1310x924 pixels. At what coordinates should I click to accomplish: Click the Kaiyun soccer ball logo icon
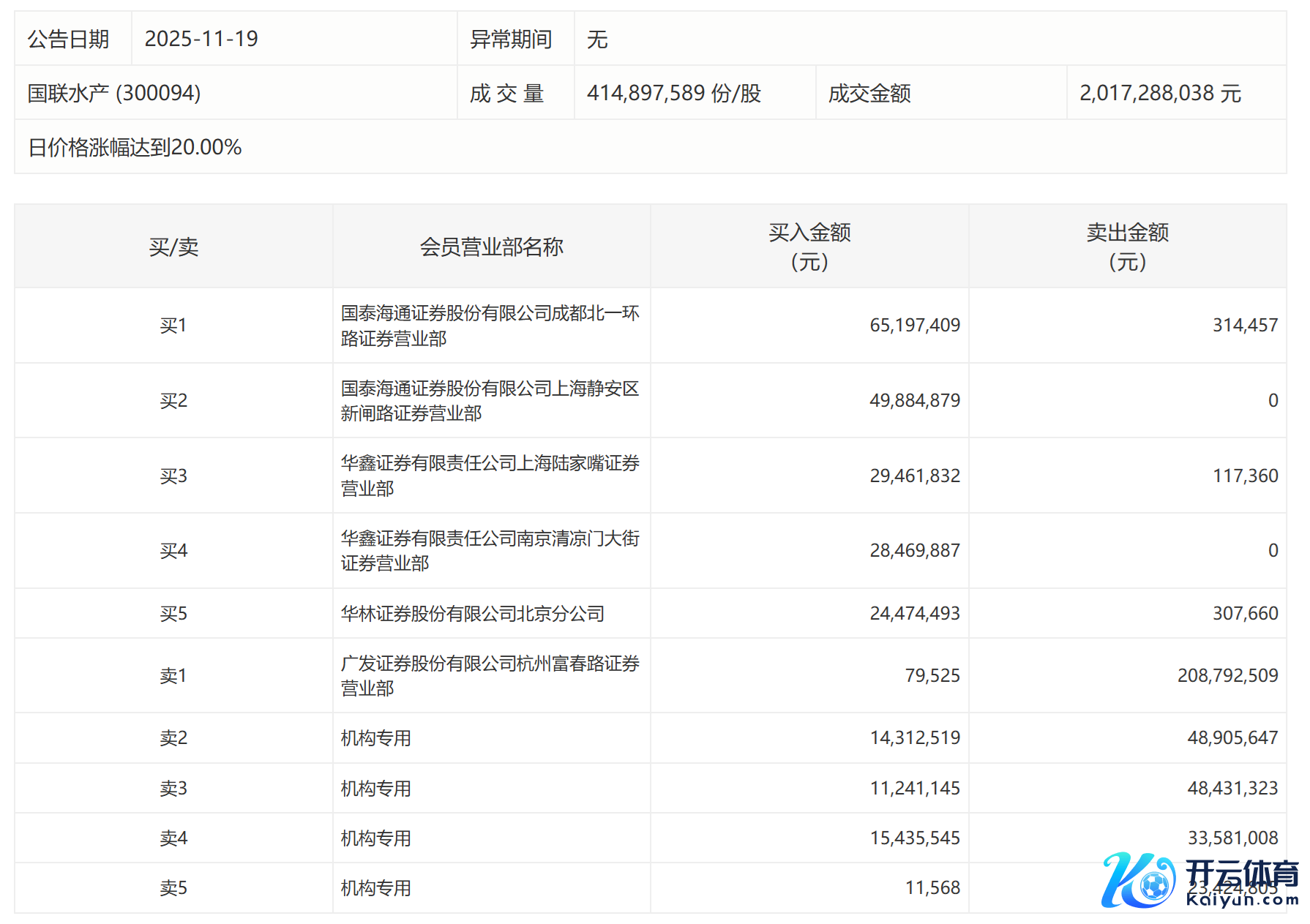1139,881
